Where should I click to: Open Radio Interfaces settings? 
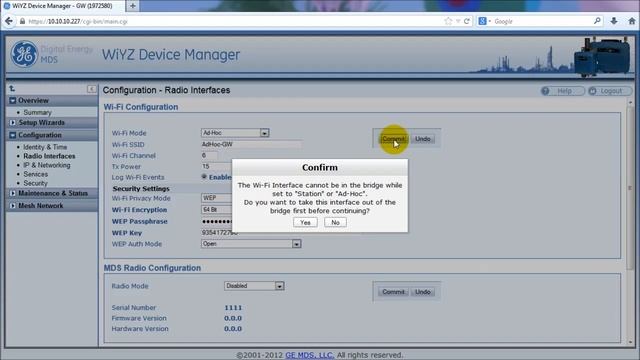(x=49, y=156)
